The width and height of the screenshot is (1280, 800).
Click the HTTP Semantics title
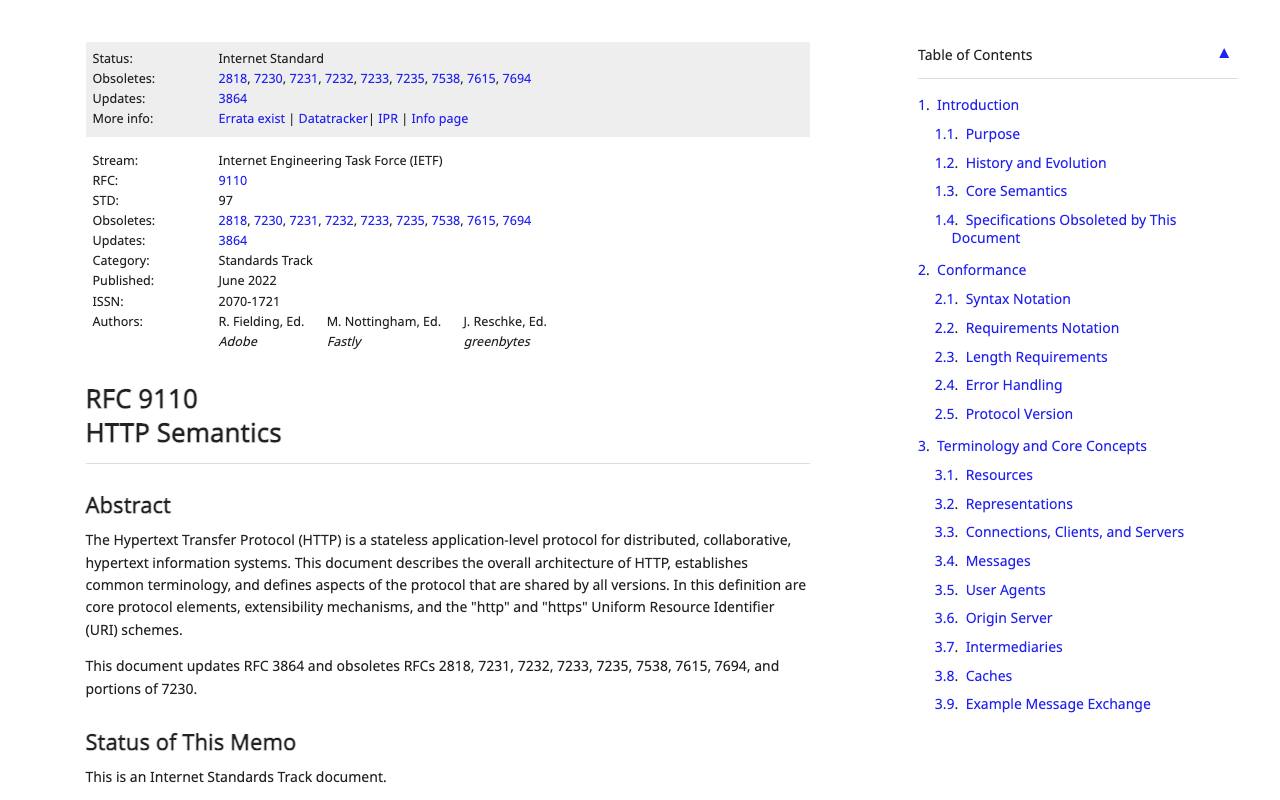click(183, 433)
